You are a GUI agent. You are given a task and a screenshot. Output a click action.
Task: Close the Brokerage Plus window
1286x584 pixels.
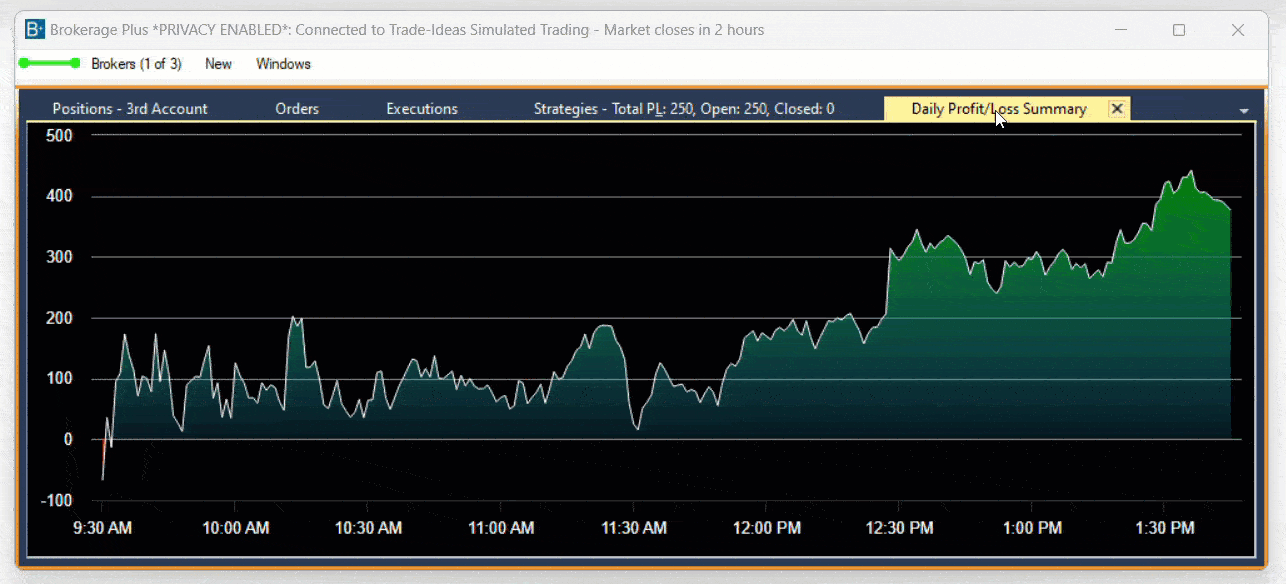click(x=1238, y=30)
